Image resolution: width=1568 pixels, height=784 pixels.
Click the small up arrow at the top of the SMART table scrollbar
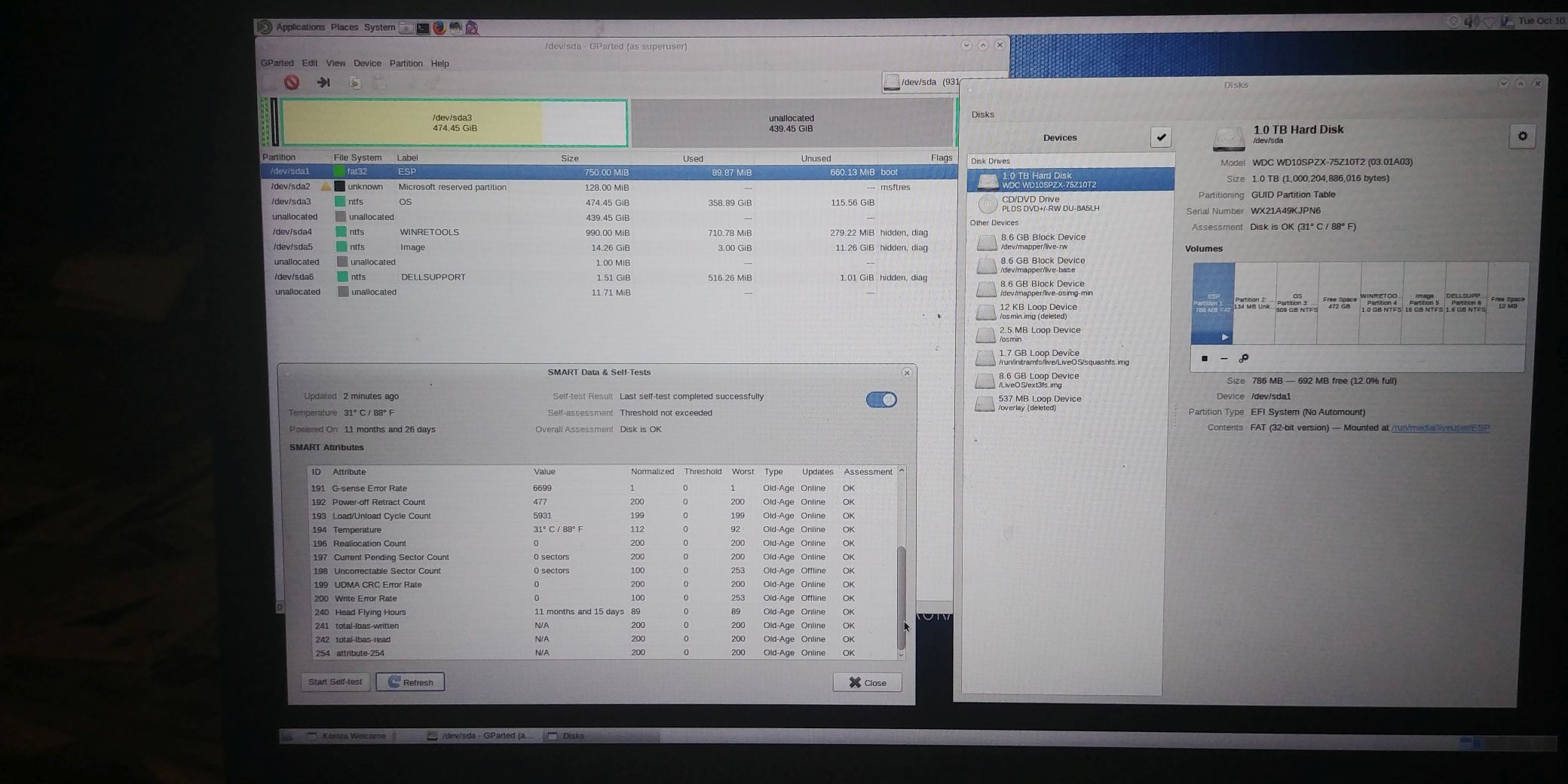click(901, 471)
